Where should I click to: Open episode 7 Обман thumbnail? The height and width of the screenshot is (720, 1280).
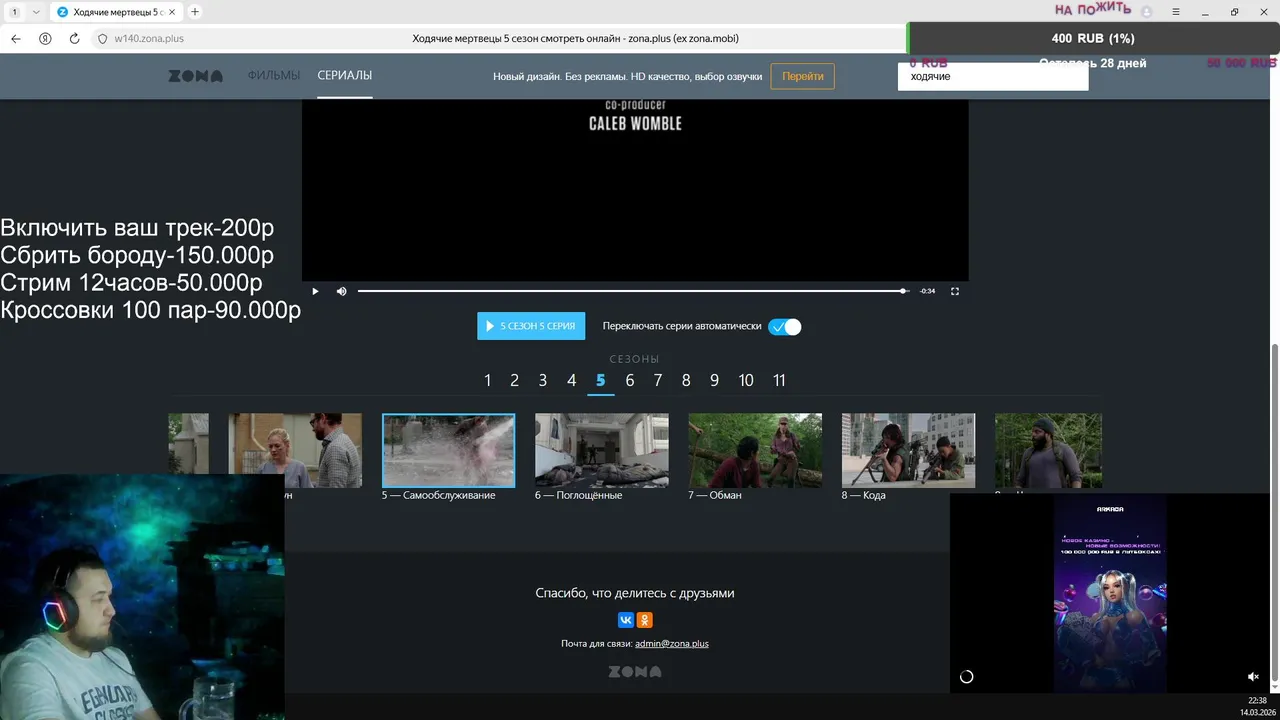point(755,450)
